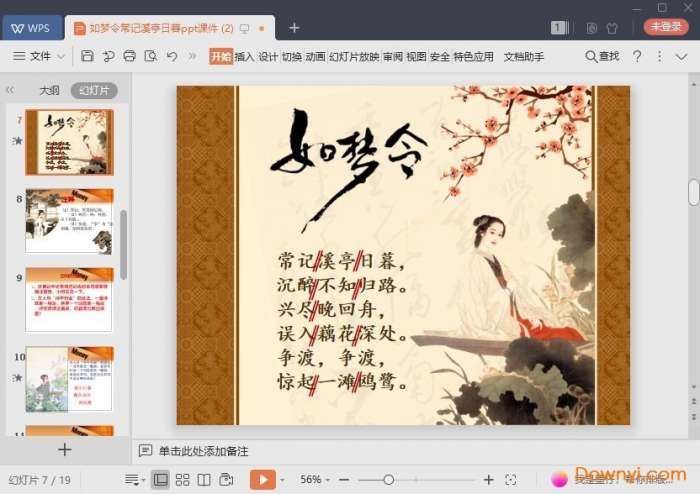Viewport: 700px width, 494px height.
Task: Select slide 9 thumbnail
Action: tap(70, 300)
